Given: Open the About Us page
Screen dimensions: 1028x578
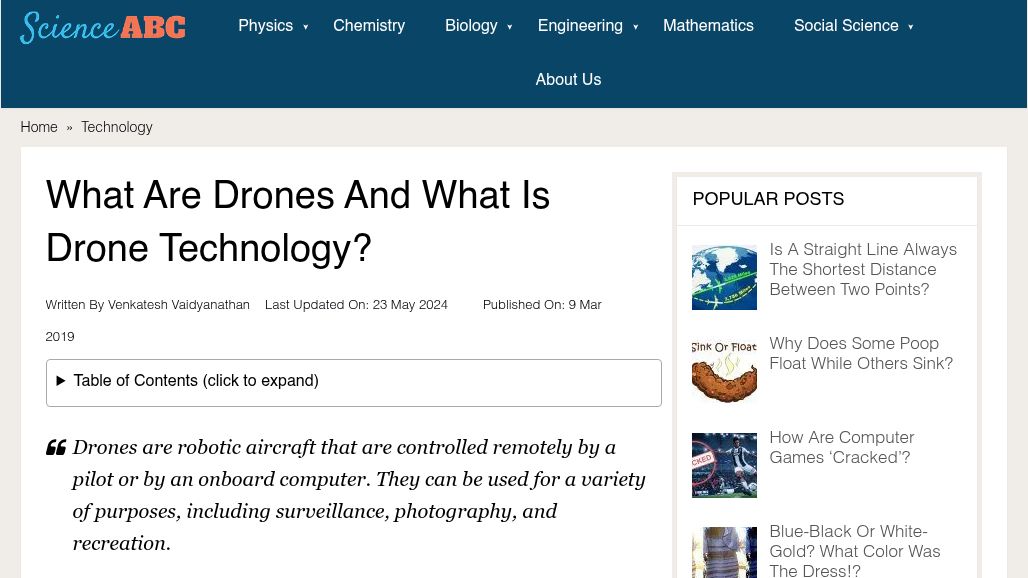Looking at the screenshot, I should click(x=568, y=80).
